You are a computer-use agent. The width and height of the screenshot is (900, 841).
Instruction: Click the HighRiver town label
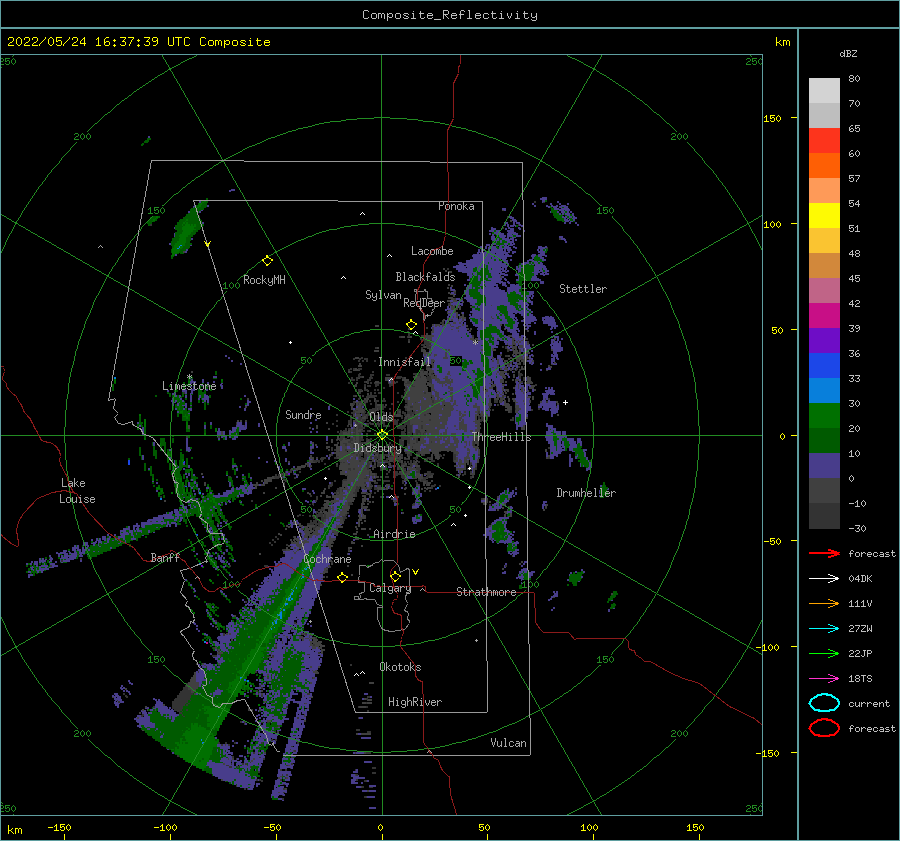(x=415, y=702)
